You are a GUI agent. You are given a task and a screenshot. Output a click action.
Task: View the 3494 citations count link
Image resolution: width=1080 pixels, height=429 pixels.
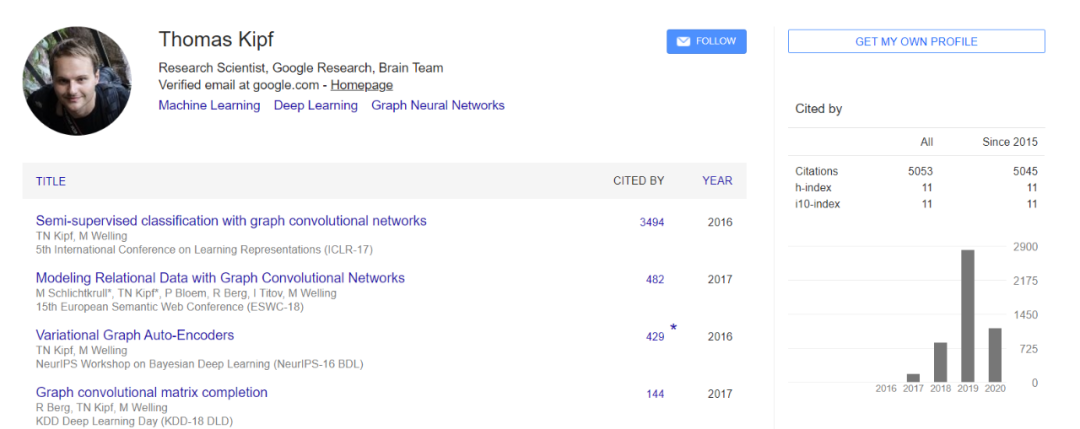pyautogui.click(x=652, y=222)
